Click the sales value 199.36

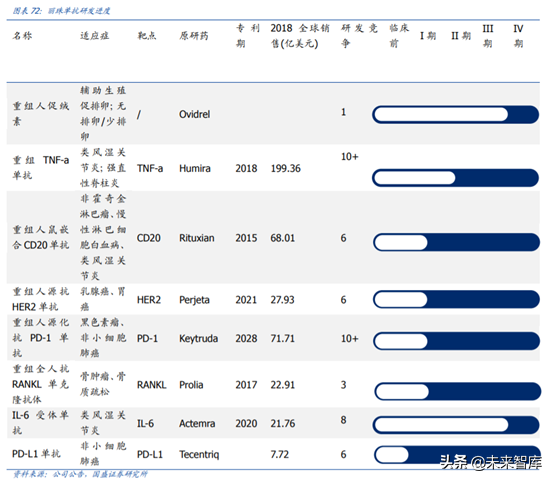[285, 168]
